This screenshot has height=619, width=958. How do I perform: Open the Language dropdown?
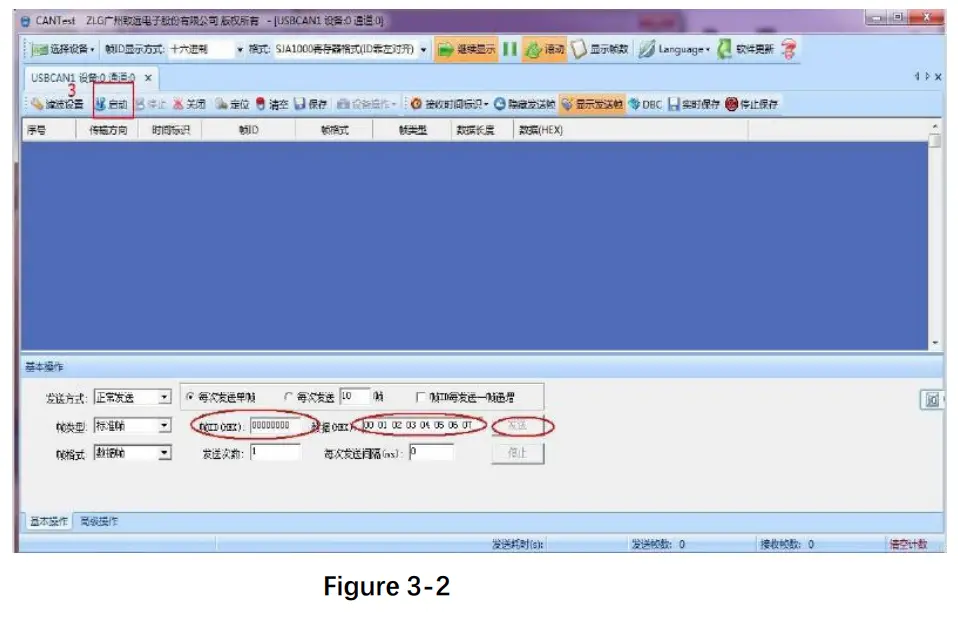pos(675,49)
